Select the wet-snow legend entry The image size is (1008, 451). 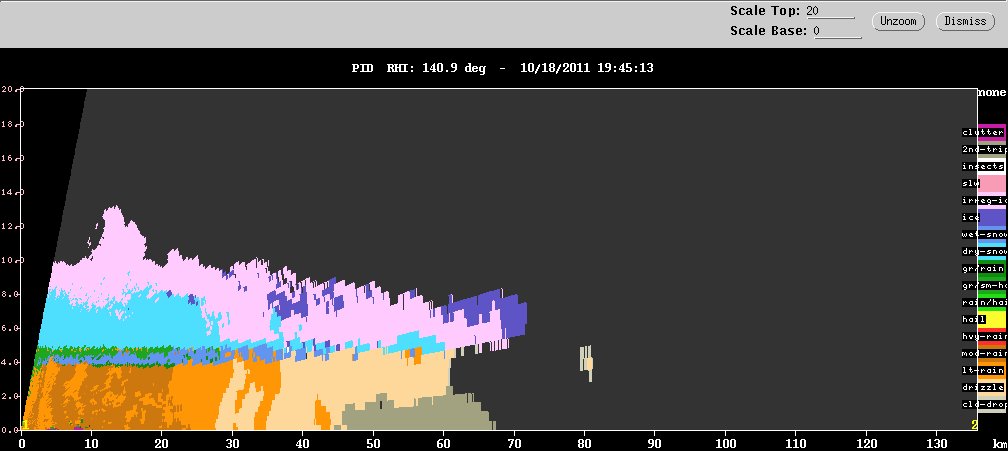(984, 234)
